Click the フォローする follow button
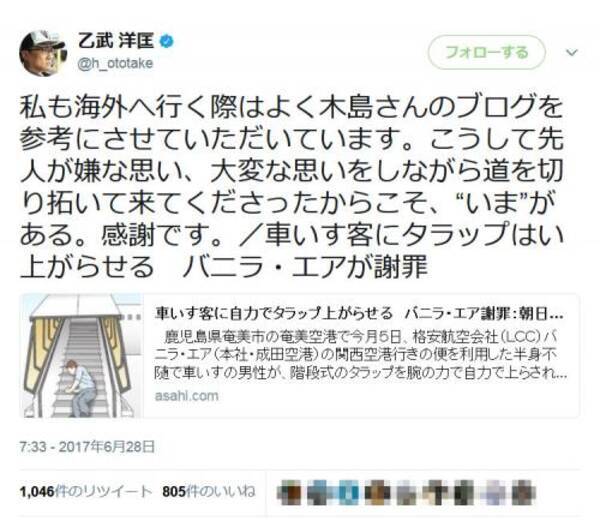 pos(486,52)
